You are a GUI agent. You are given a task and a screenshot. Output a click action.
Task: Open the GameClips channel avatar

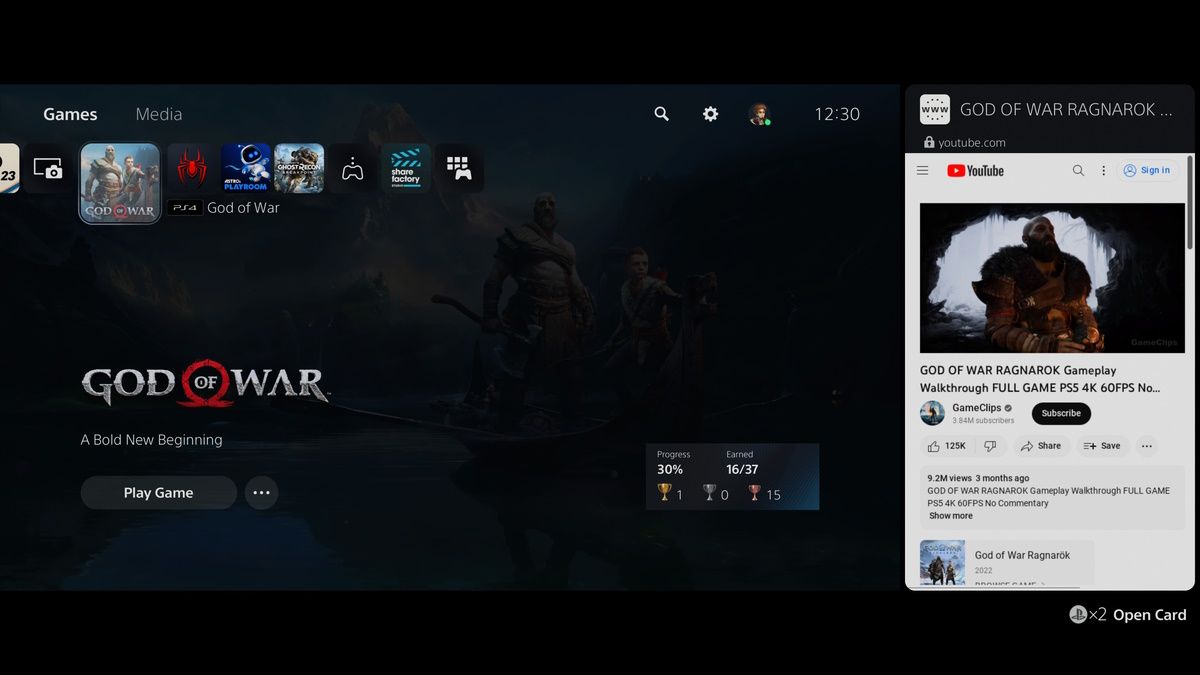point(932,413)
